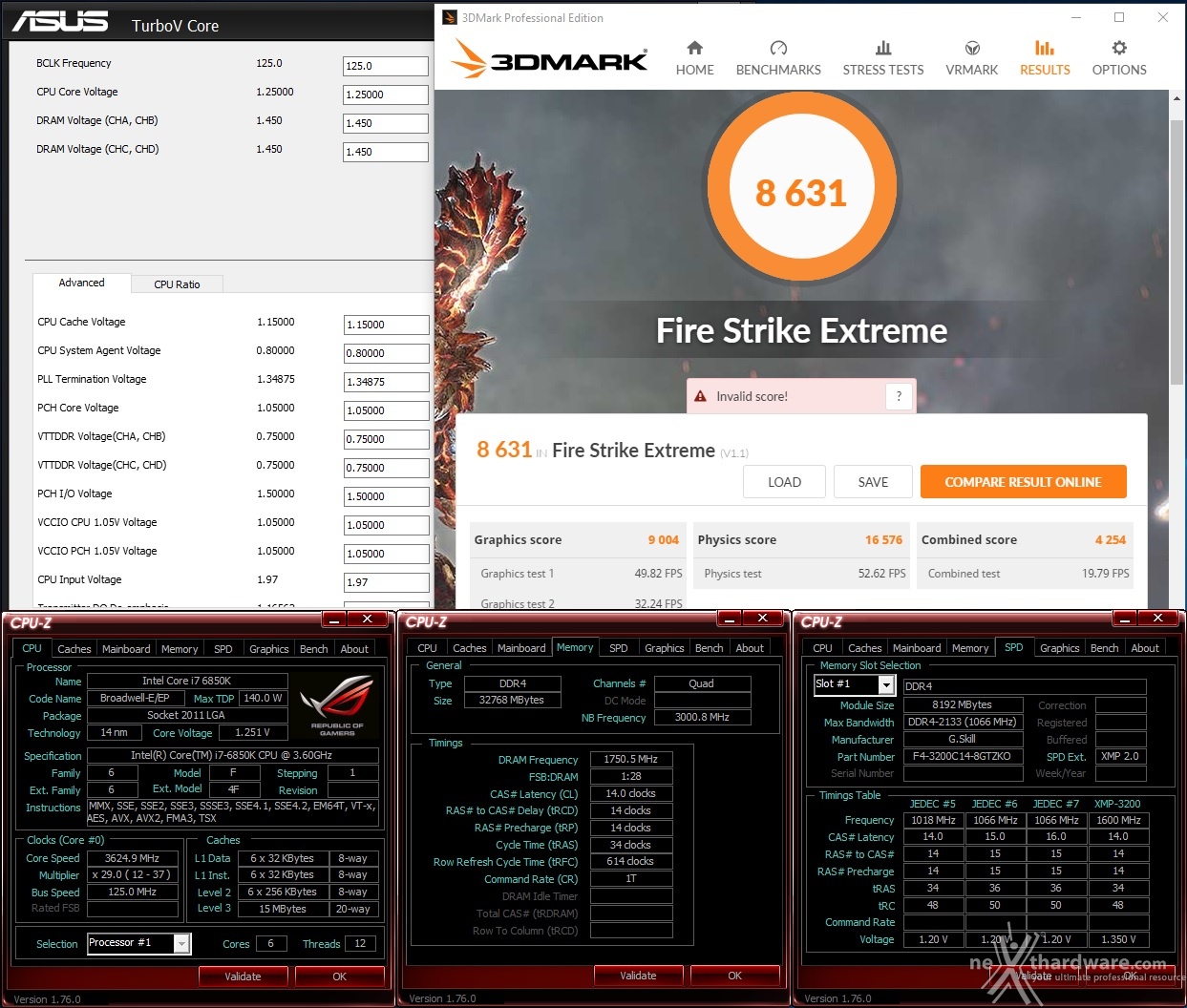Screen dimensions: 1187x1008
Task: Maximize the 3DMark window
Action: (x=1119, y=17)
